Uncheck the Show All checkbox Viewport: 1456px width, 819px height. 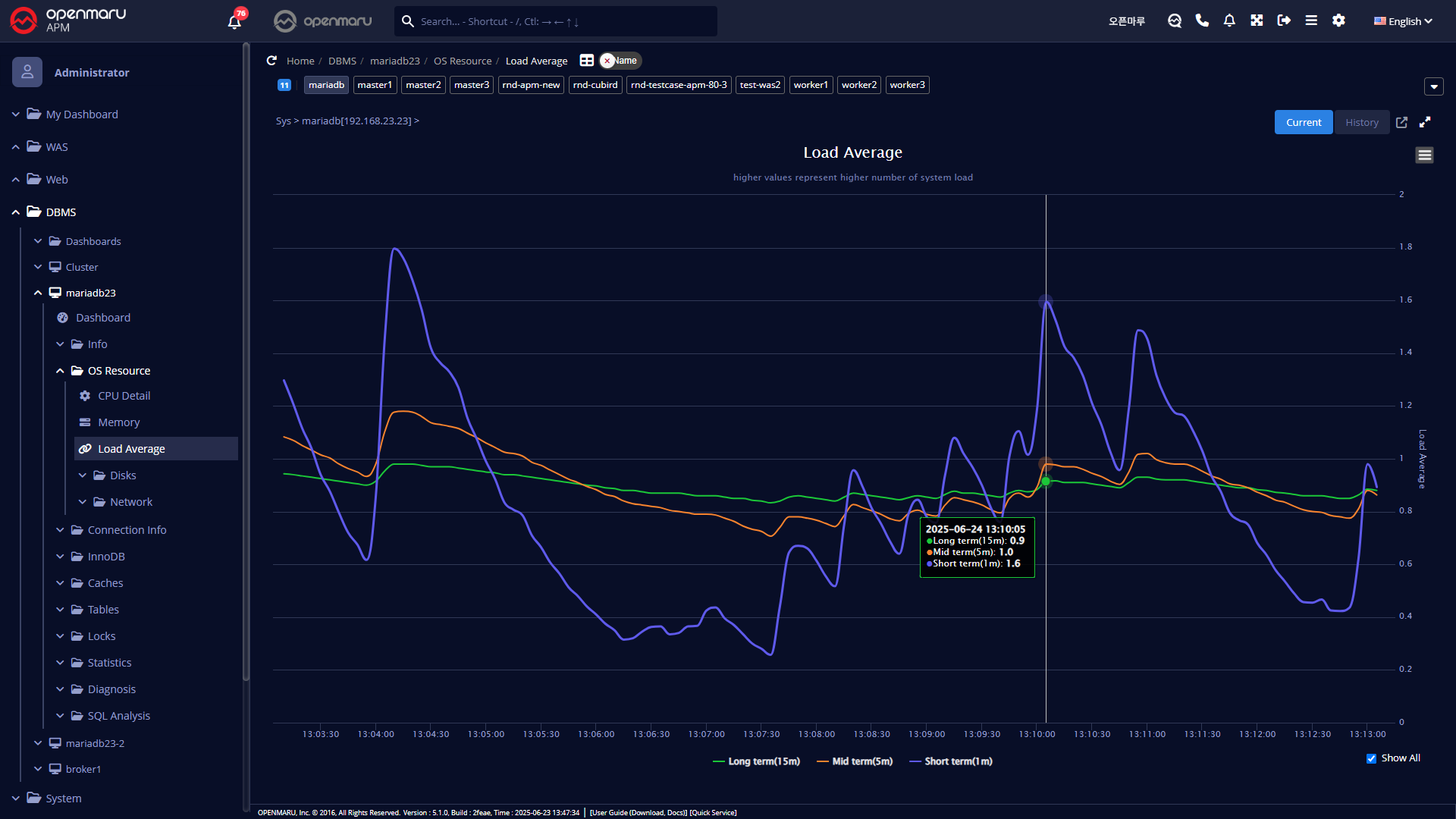click(x=1371, y=758)
